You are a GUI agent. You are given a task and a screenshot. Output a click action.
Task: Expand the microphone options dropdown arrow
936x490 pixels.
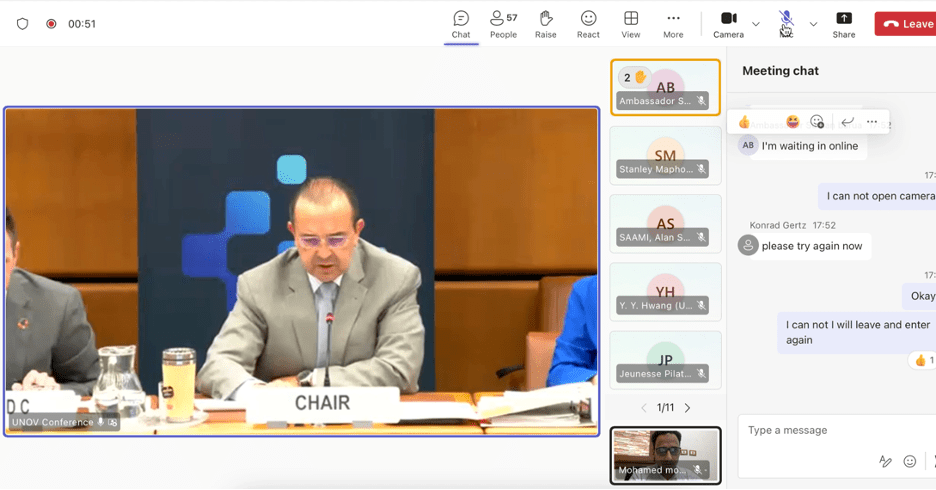813,24
